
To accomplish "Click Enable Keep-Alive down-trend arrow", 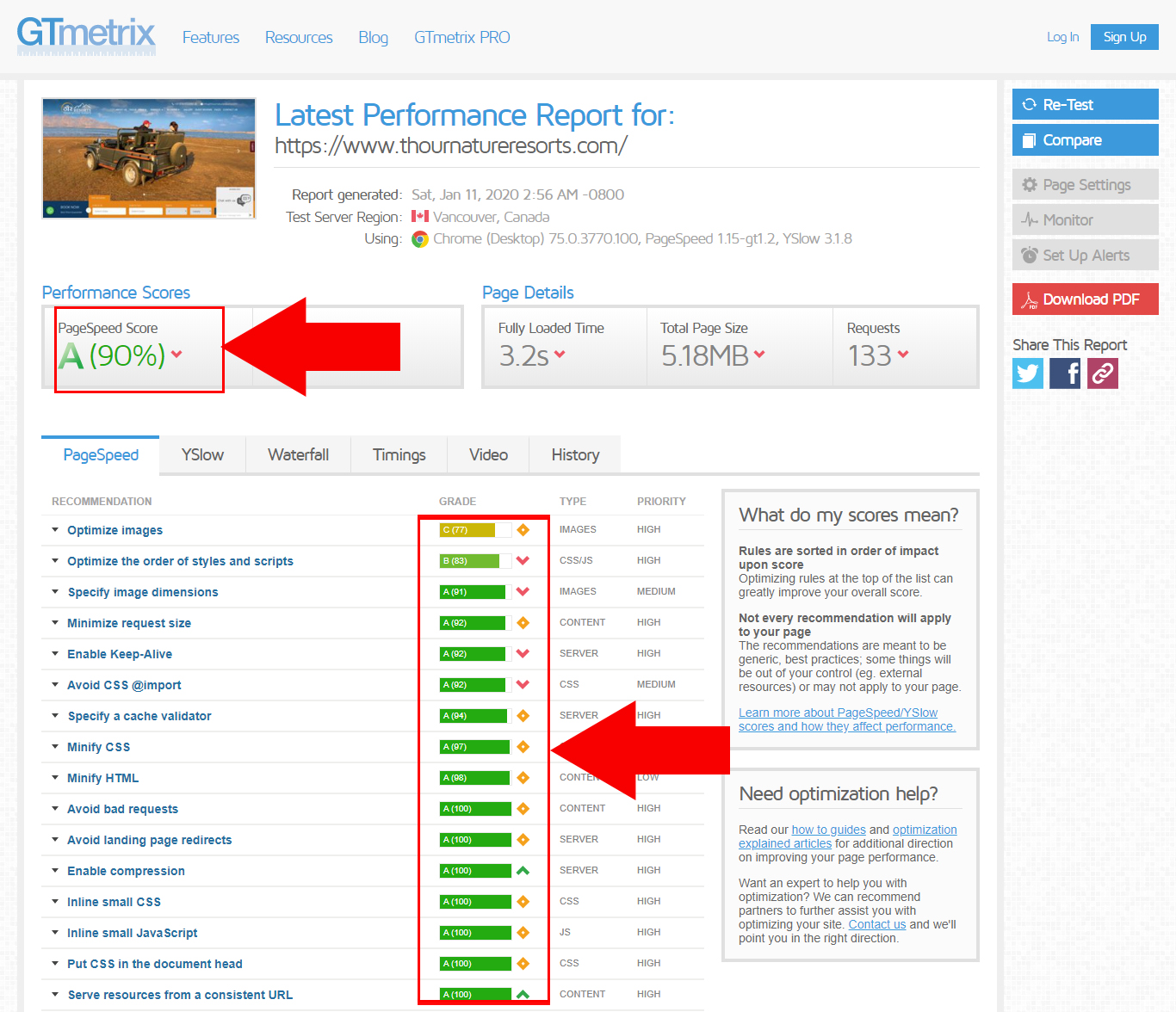I will pyautogui.click(x=523, y=654).
